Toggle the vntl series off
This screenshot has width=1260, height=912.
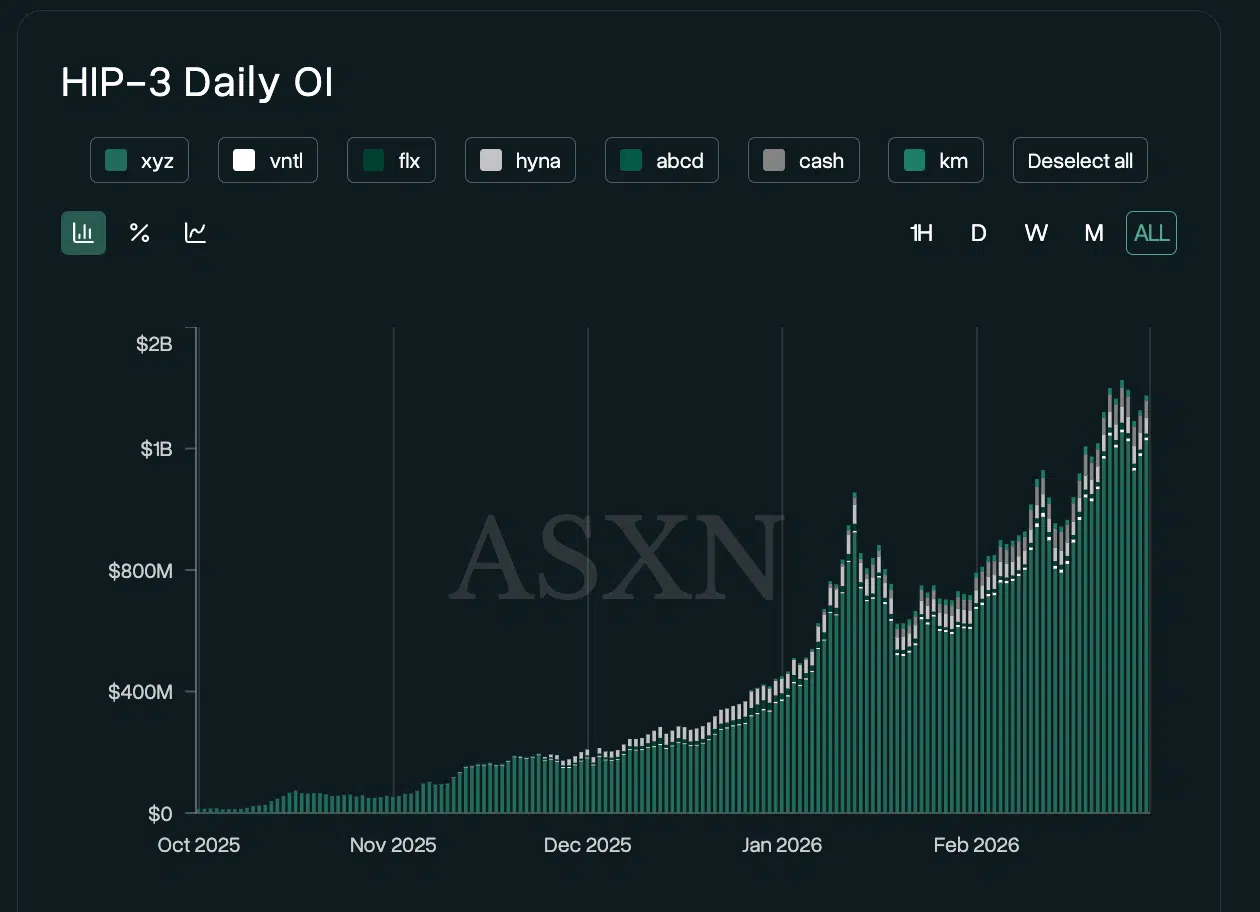click(268, 159)
